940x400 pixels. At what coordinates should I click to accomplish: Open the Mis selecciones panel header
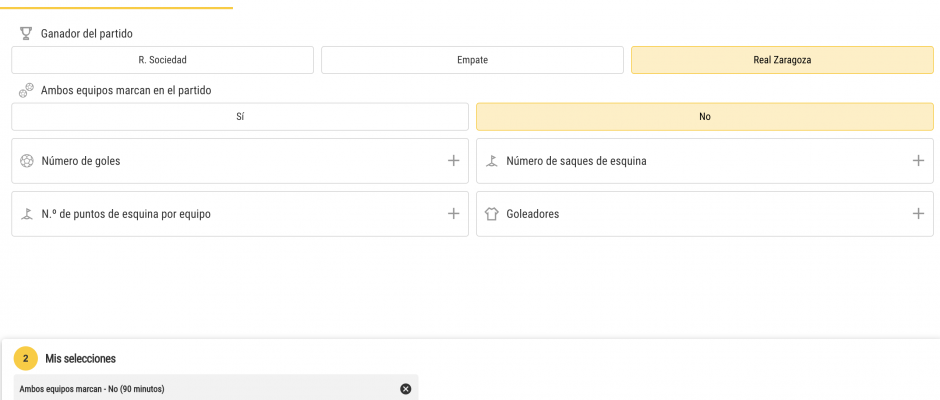pyautogui.click(x=81, y=359)
